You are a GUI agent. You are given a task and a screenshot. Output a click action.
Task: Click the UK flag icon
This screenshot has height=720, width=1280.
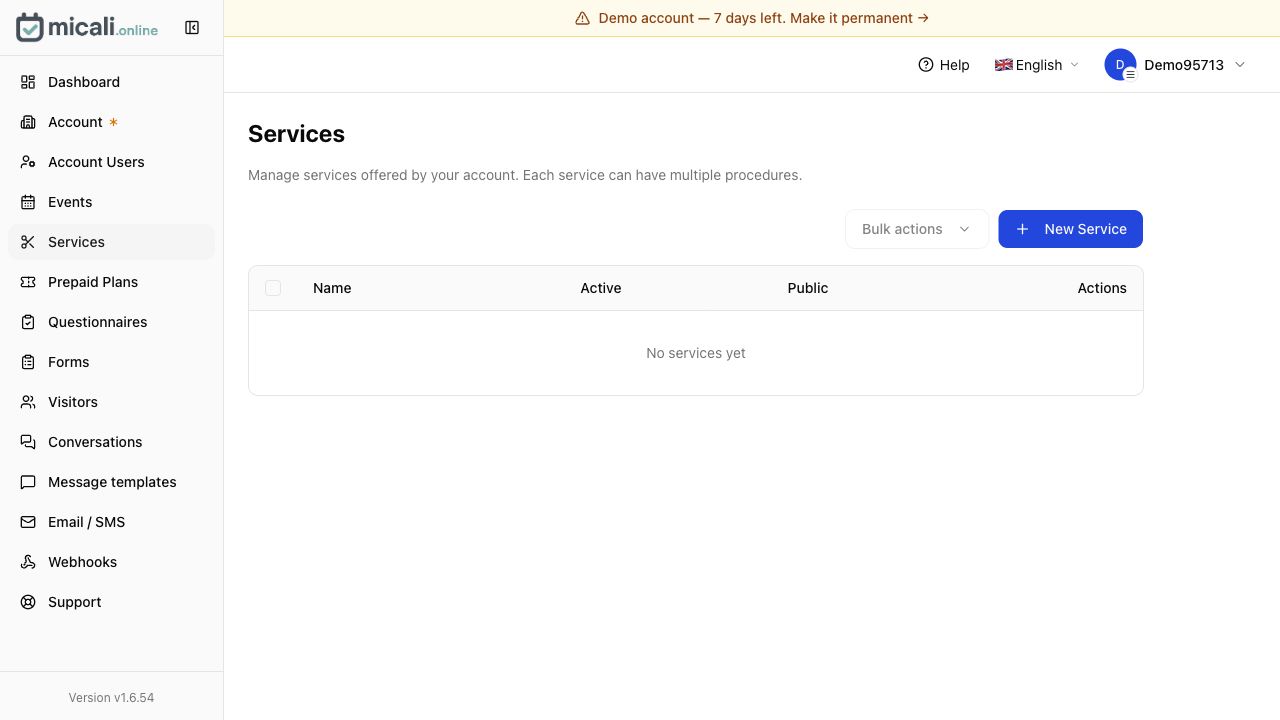[x=1004, y=64]
